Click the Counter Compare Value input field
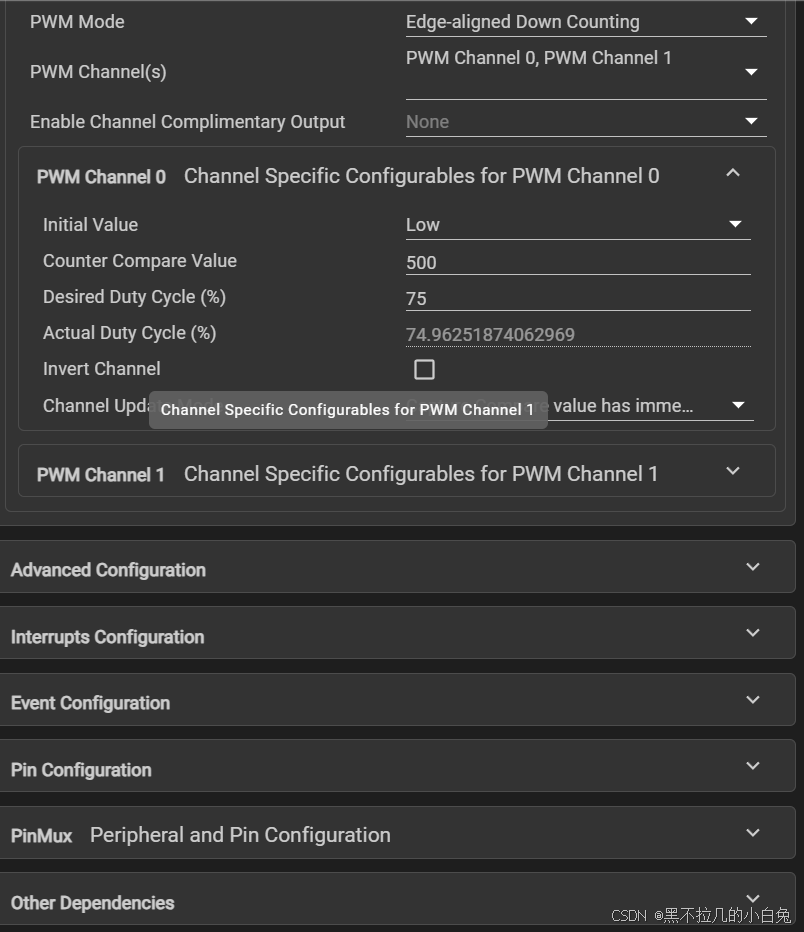Screen dimensions: 804x932 click(x=578, y=262)
